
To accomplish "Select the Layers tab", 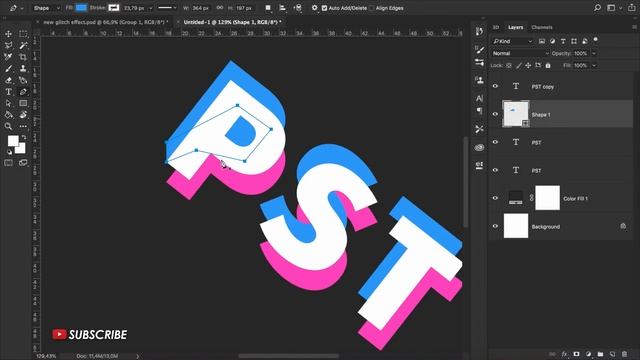I will tap(516, 27).
